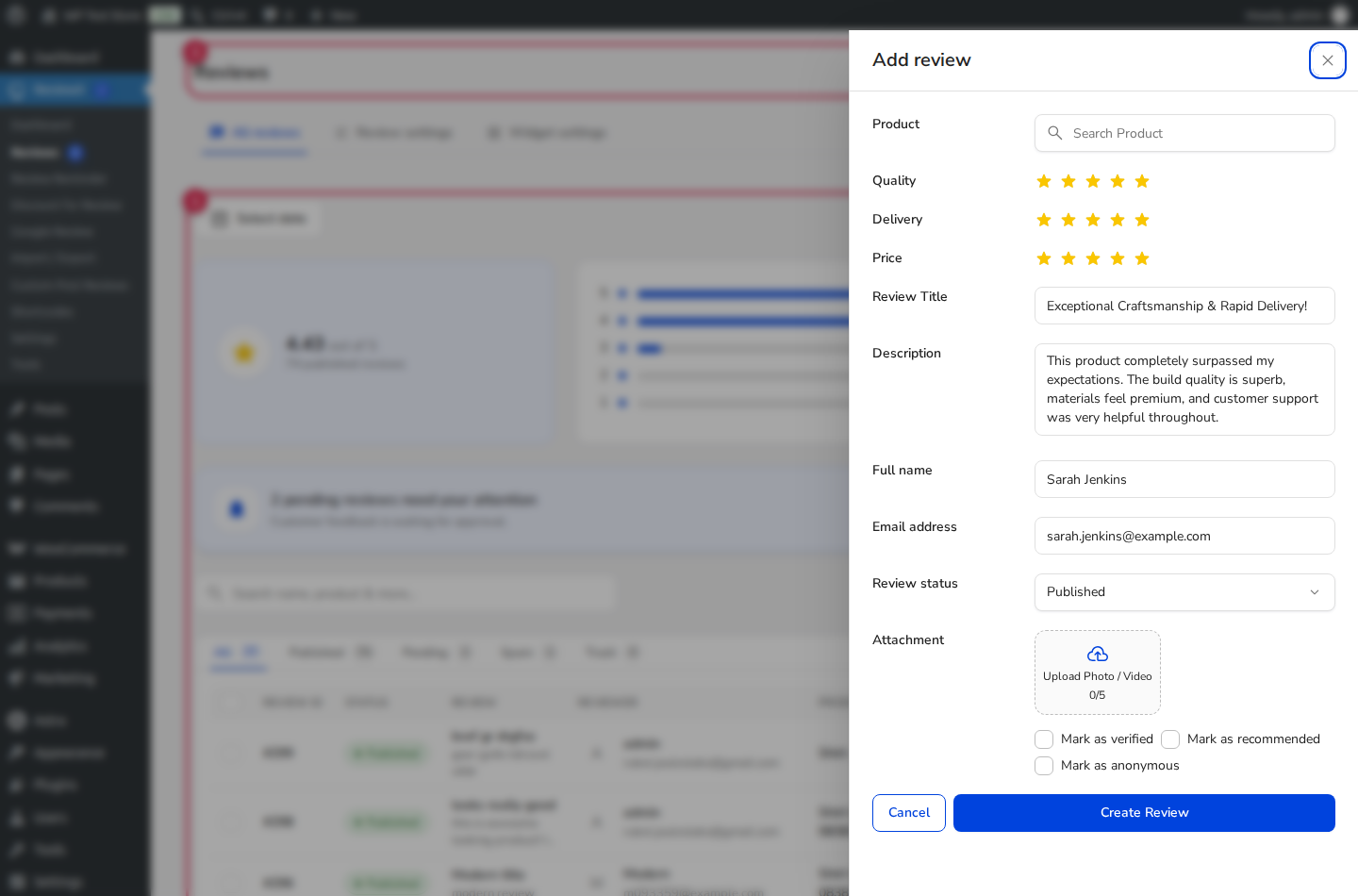Select the Full name field
Viewport: 1358px width, 896px height.
click(x=1184, y=479)
